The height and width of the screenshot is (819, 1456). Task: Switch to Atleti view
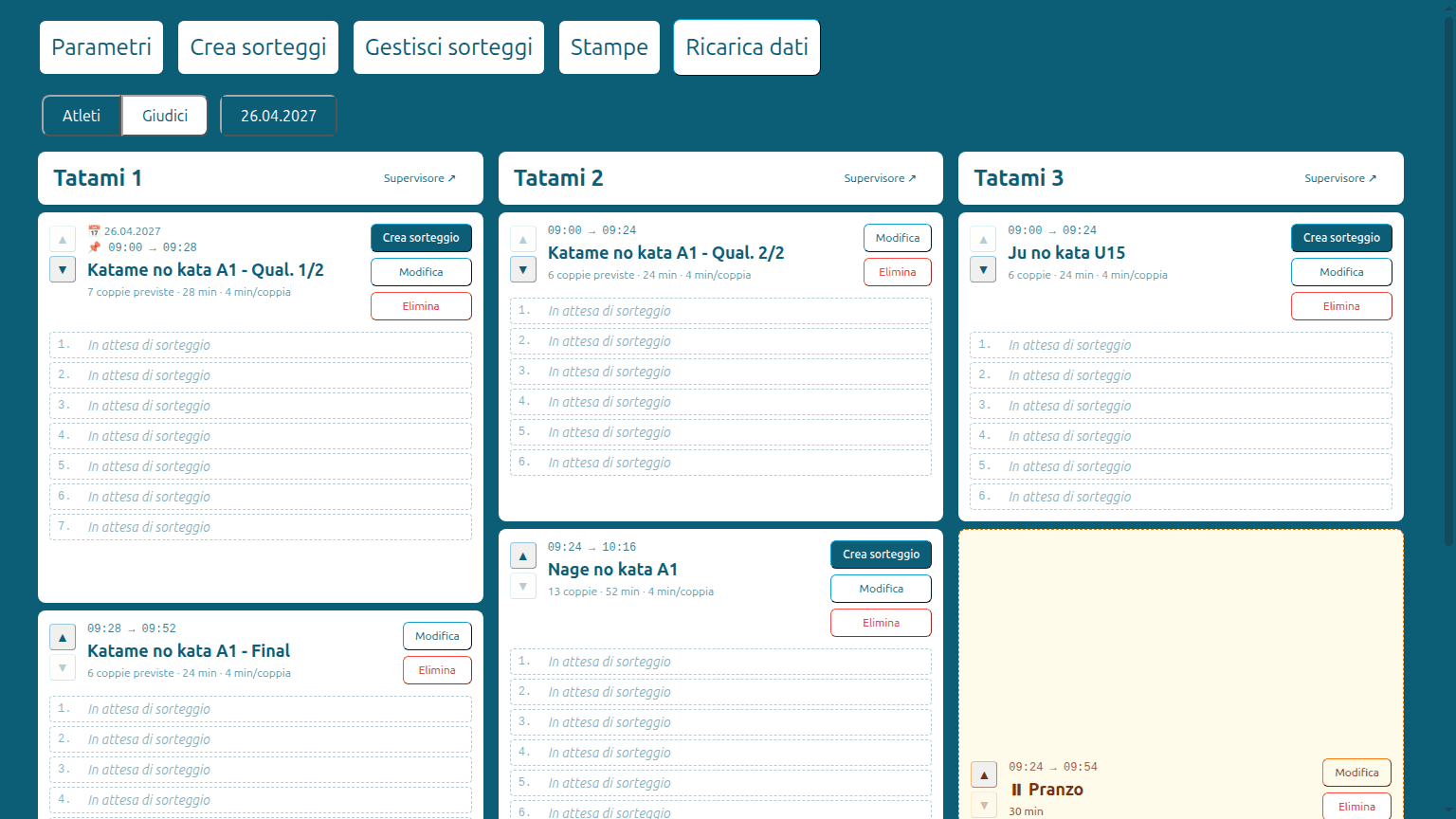tap(82, 116)
